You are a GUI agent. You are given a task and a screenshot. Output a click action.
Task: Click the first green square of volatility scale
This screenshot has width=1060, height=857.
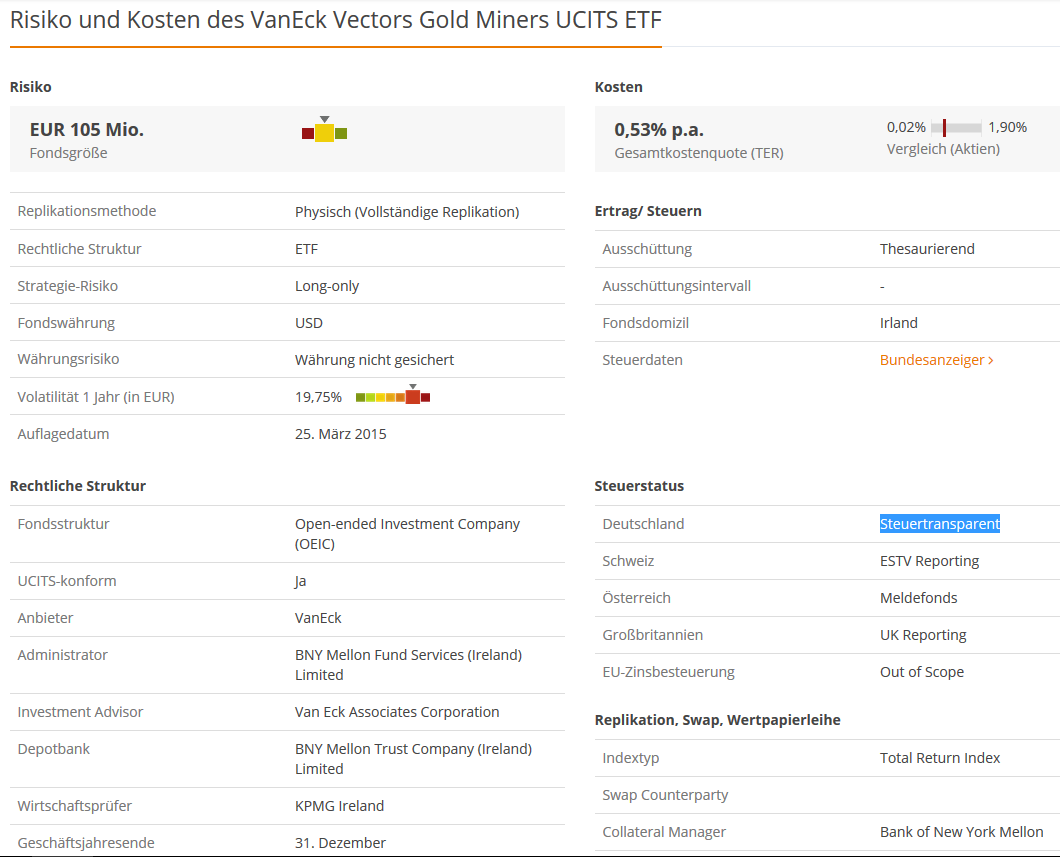tap(360, 398)
